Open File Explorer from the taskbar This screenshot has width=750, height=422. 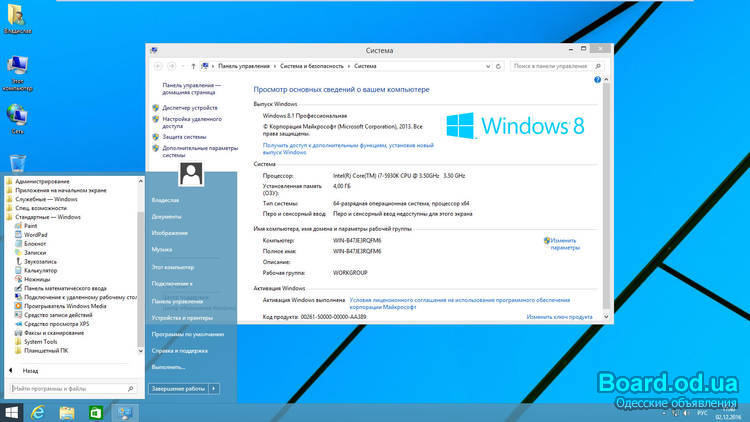point(67,412)
